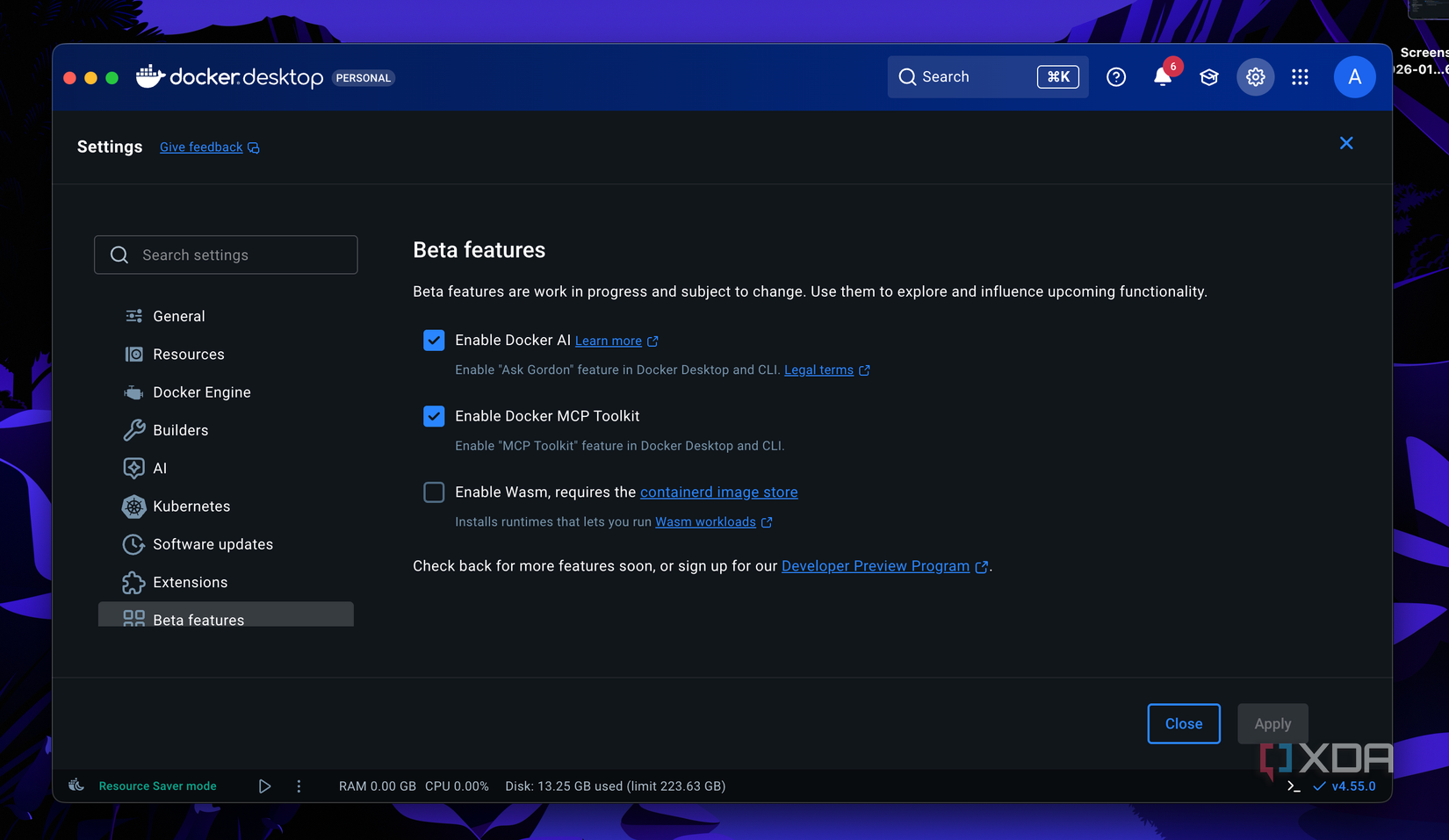1449x840 pixels.
Task: Open the terminal icon in the status bar
Action: [1293, 786]
